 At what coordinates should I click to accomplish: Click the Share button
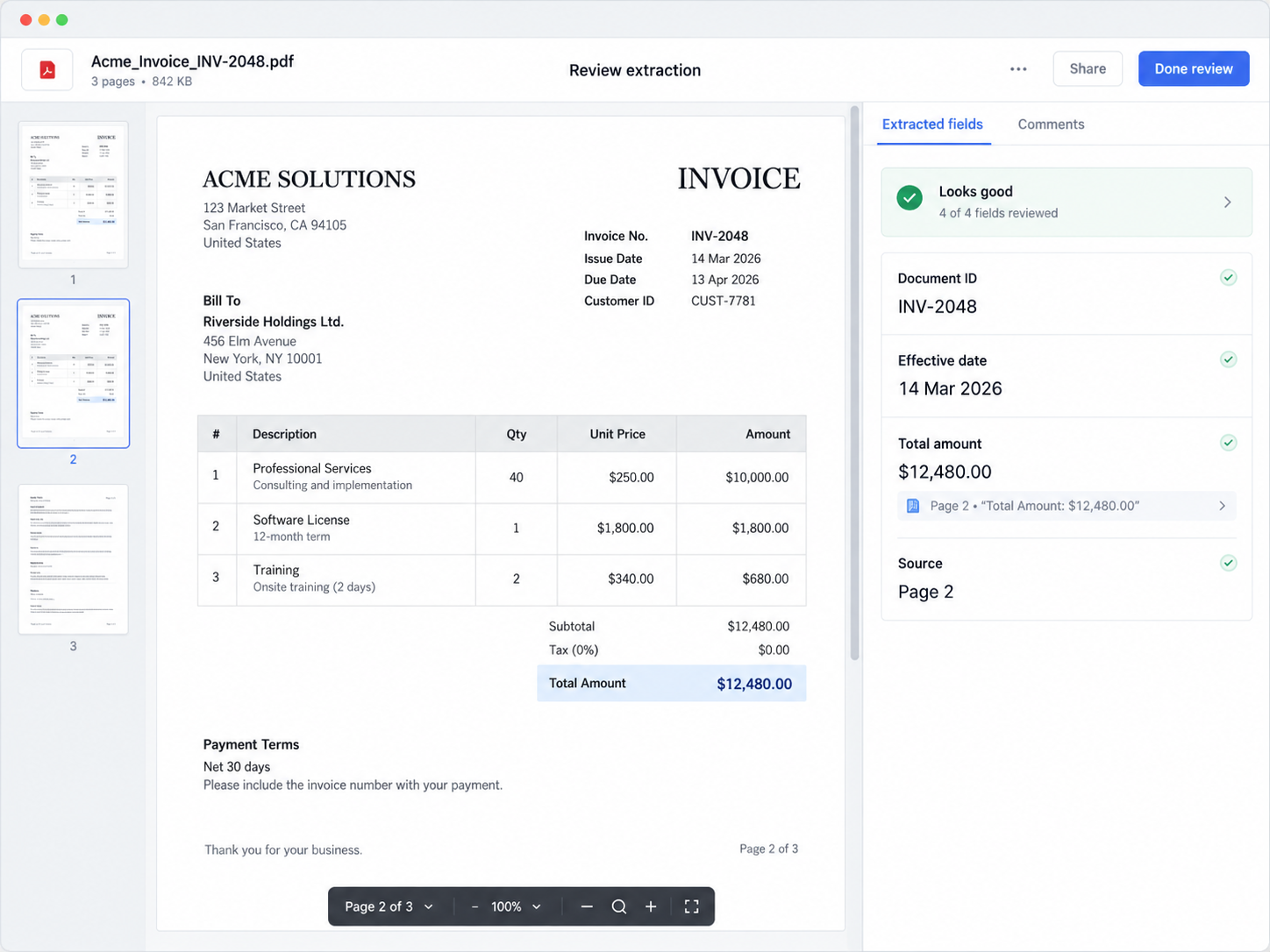click(x=1088, y=68)
